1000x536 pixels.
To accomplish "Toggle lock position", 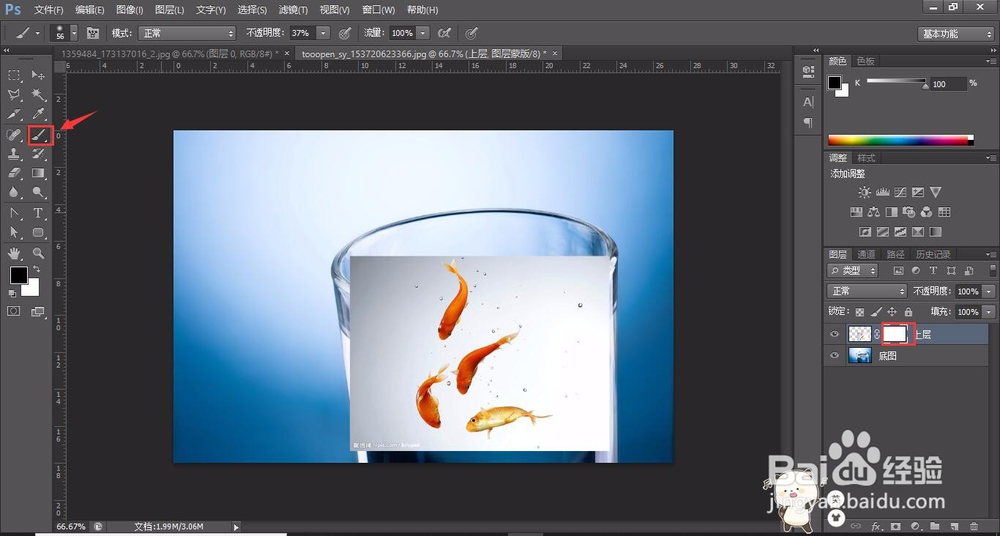I will (x=892, y=312).
